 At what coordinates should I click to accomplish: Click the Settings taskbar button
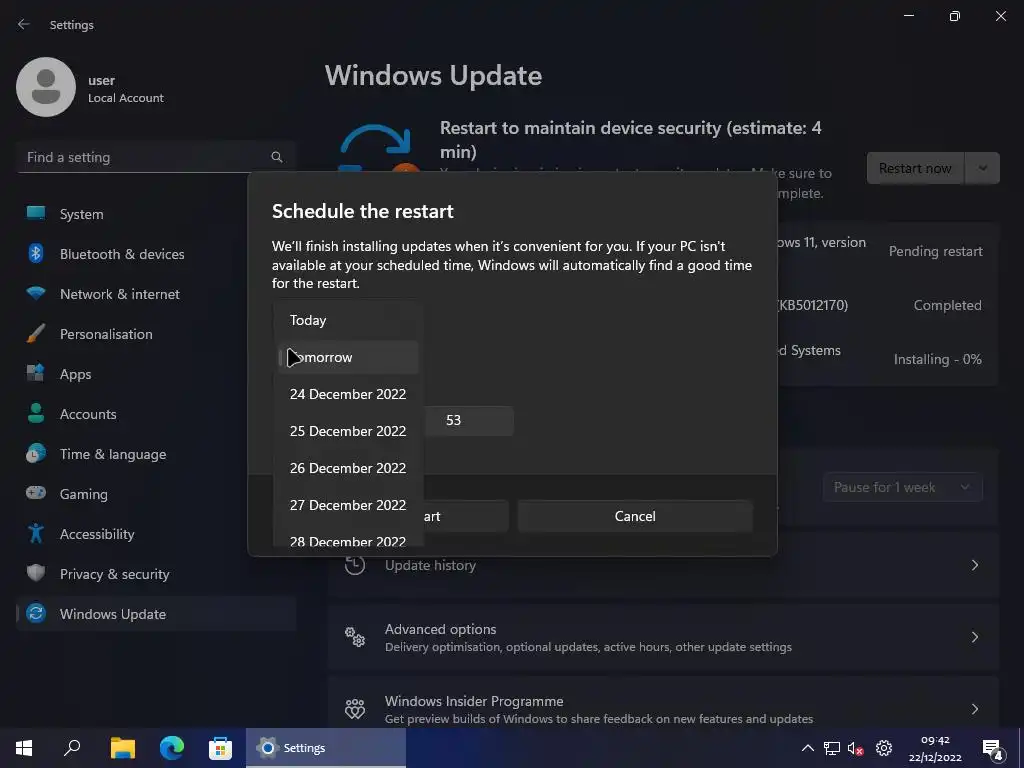326,748
